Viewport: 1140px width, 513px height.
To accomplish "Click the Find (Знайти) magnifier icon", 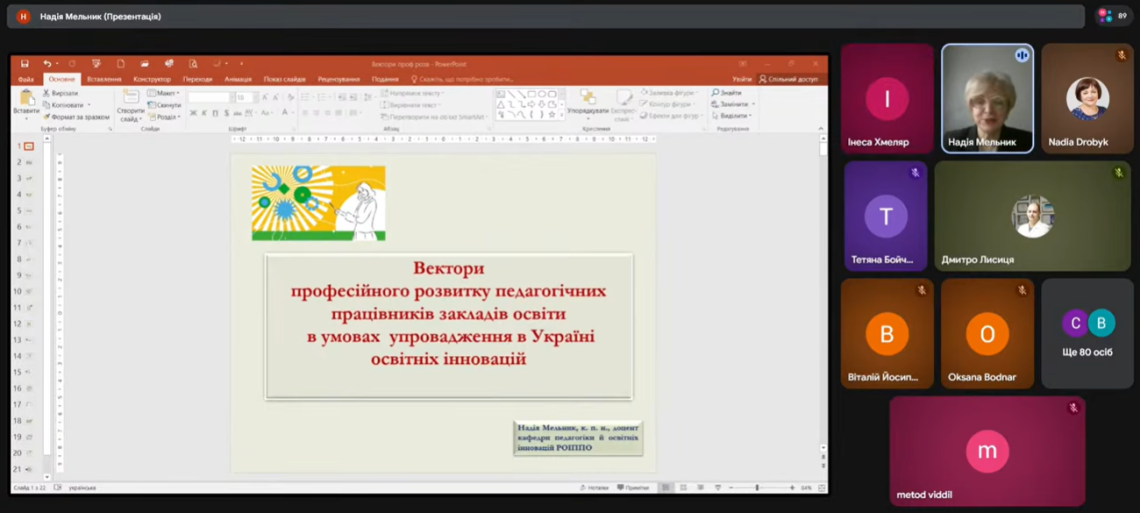I will point(716,93).
